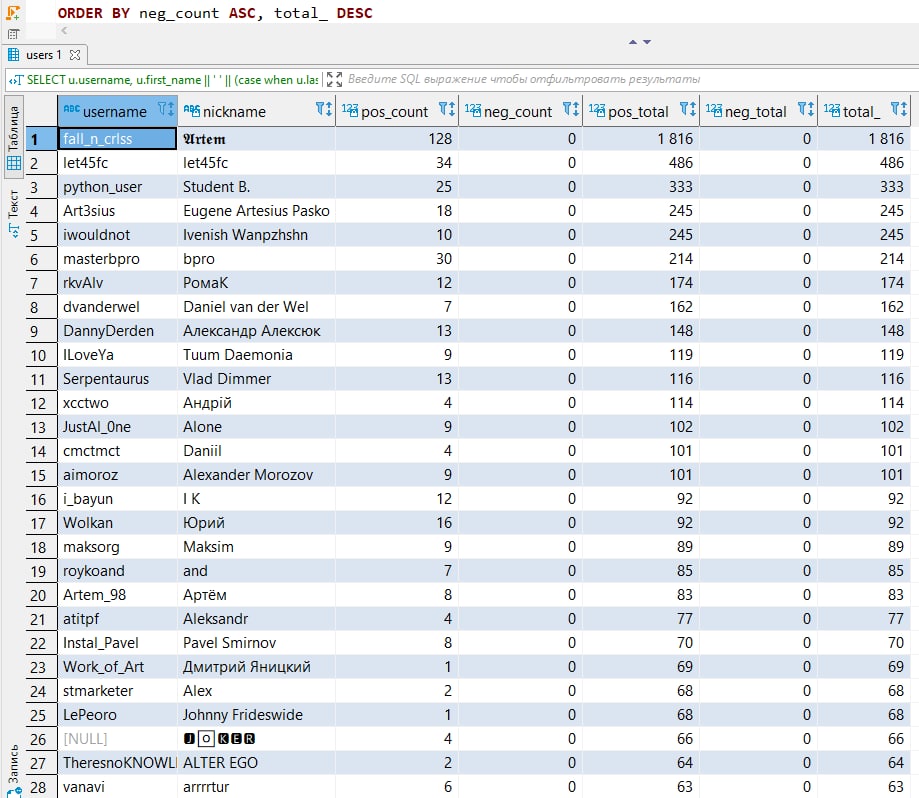Click the expand-down arrow above results panel
The image size is (919, 798).
647,42
